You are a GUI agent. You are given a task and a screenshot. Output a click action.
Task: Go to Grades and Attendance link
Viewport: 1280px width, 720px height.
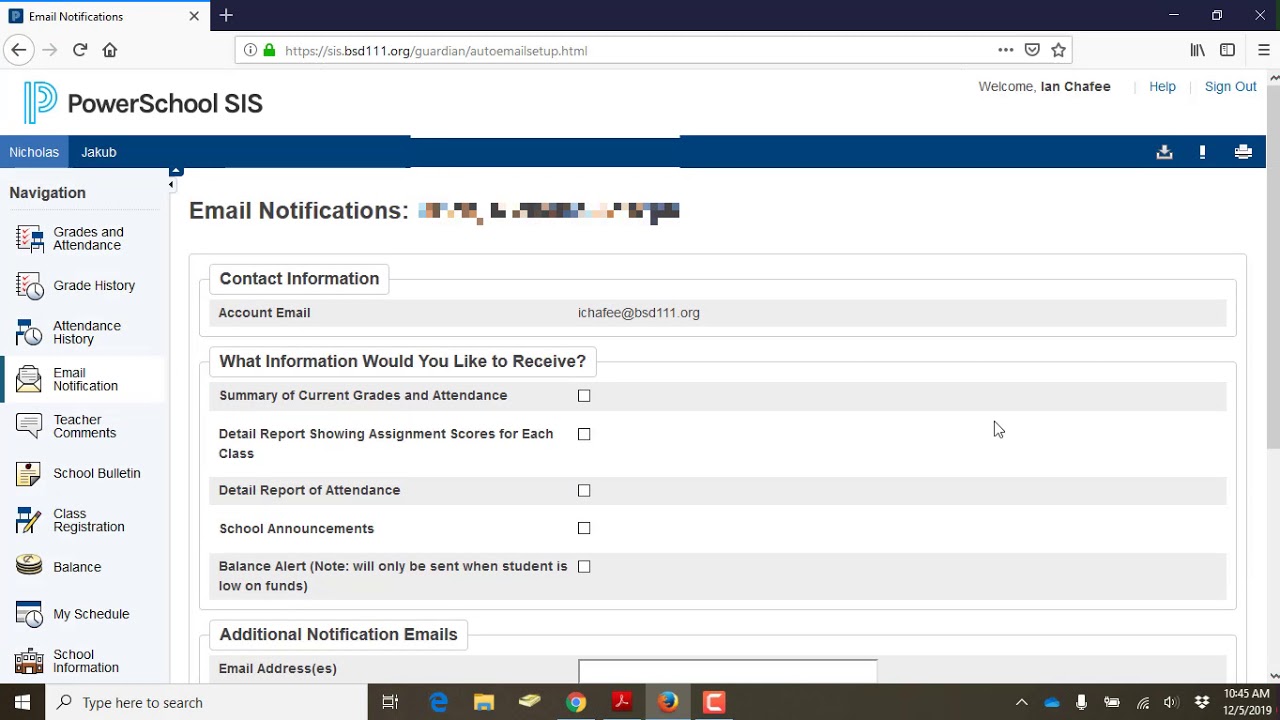tap(89, 239)
